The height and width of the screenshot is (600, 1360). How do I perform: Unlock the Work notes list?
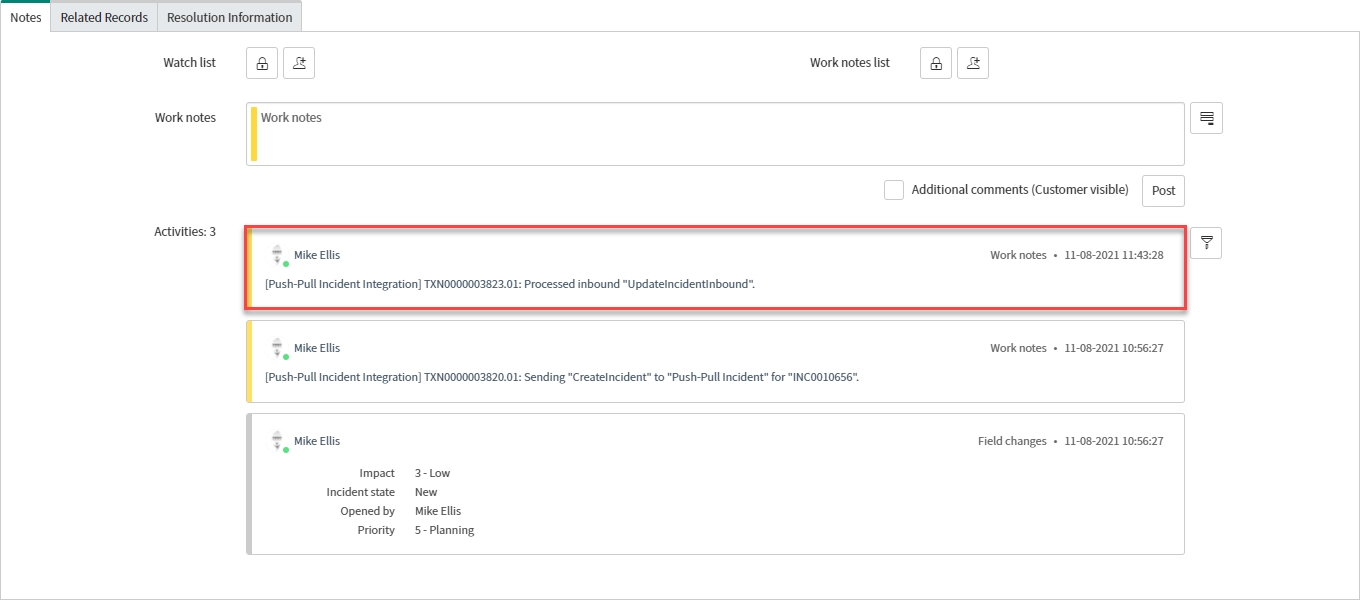[936, 63]
